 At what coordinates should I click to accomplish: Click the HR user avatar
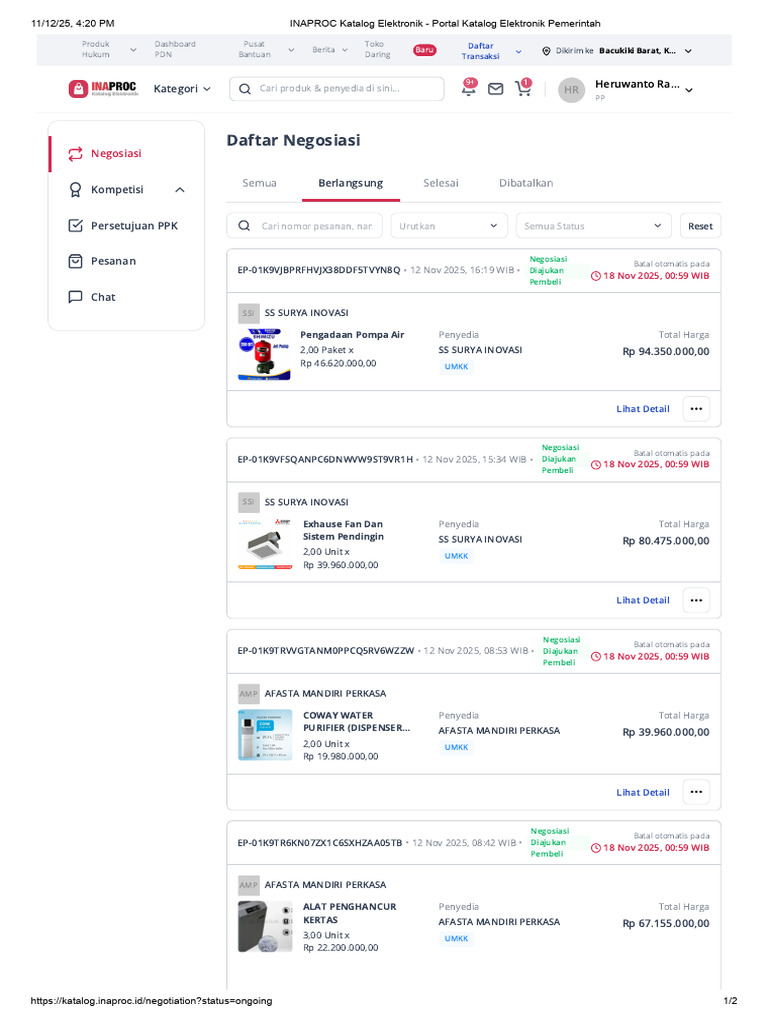coord(571,90)
